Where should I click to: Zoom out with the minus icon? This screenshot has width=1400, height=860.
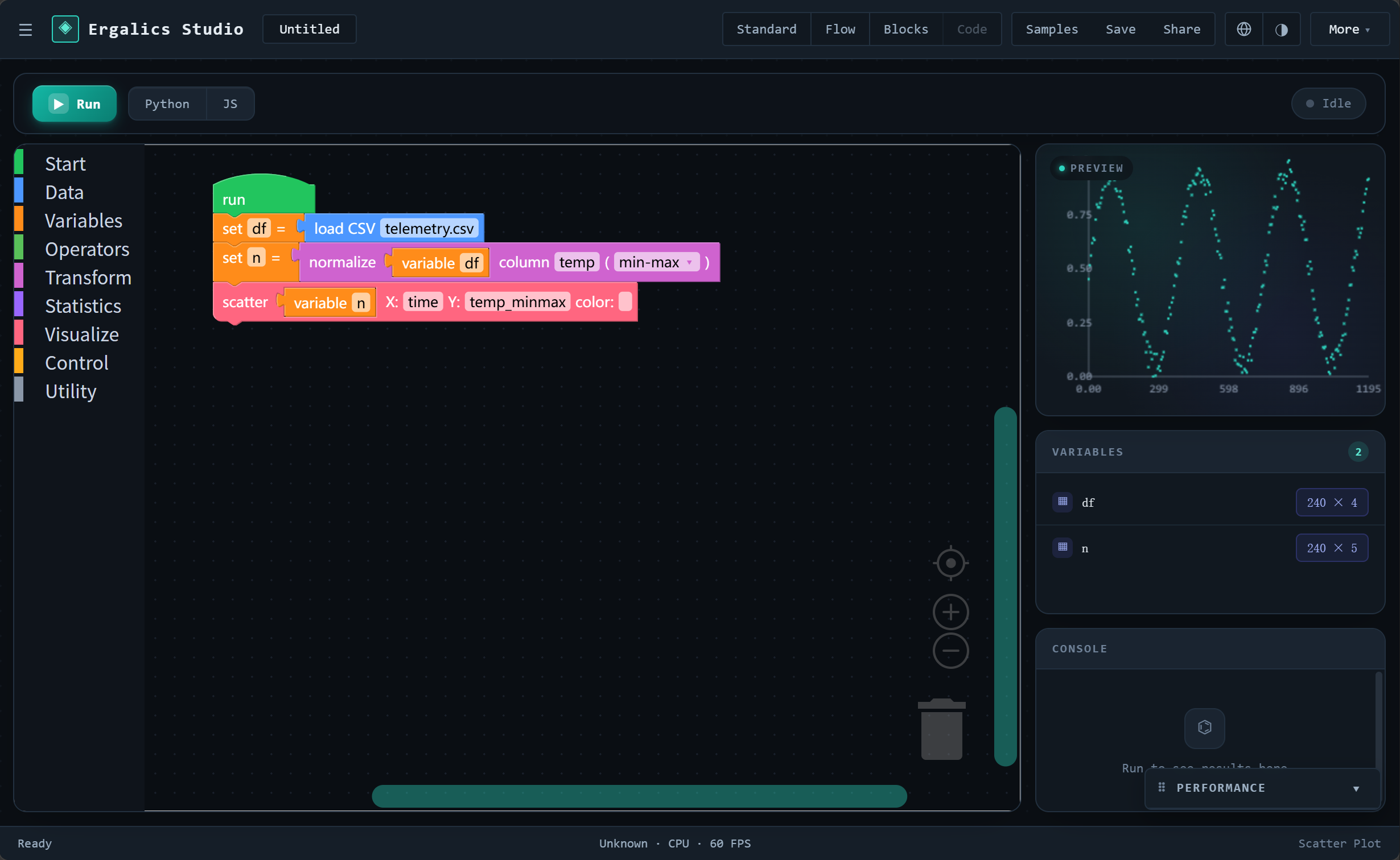click(x=950, y=651)
